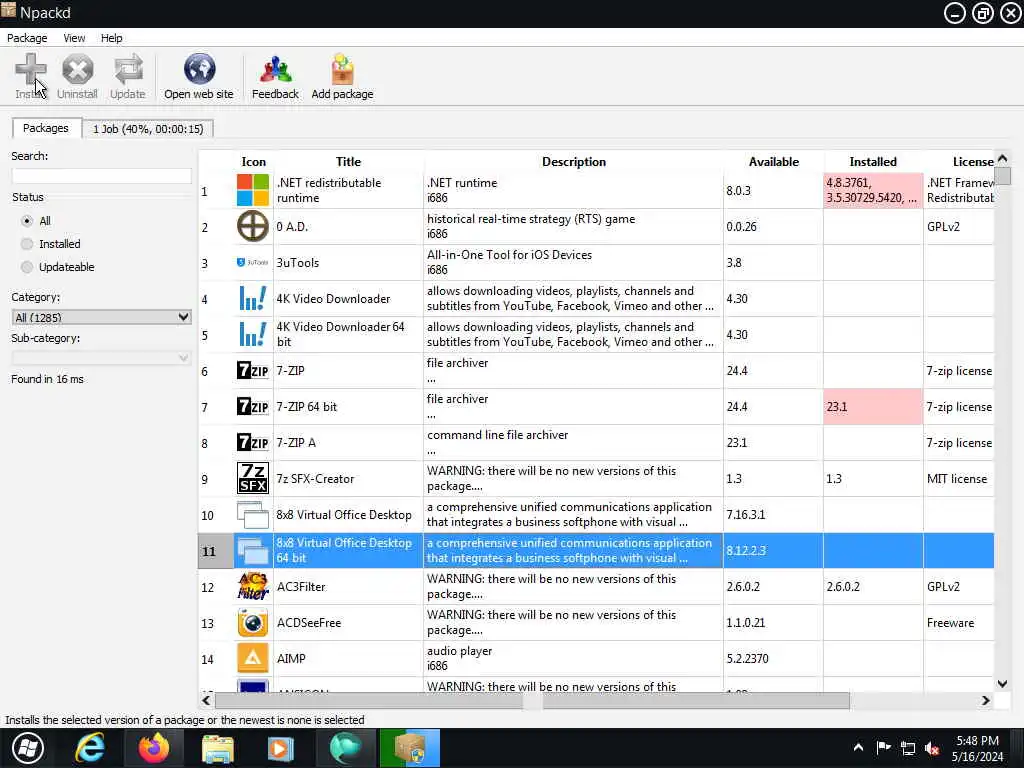Select the 4K Video Downloader 64 bit icon
This screenshot has width=1024, height=768.
(253, 334)
